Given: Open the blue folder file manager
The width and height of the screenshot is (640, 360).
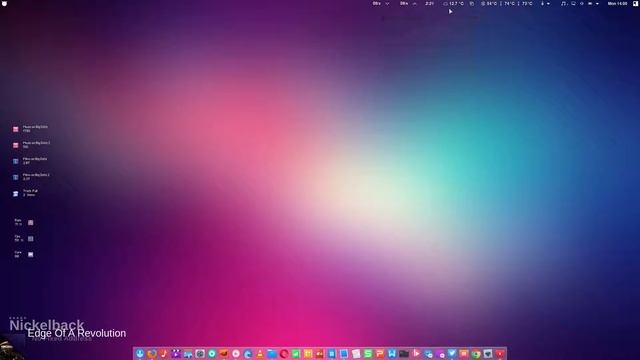Looking at the screenshot, I should (272, 354).
